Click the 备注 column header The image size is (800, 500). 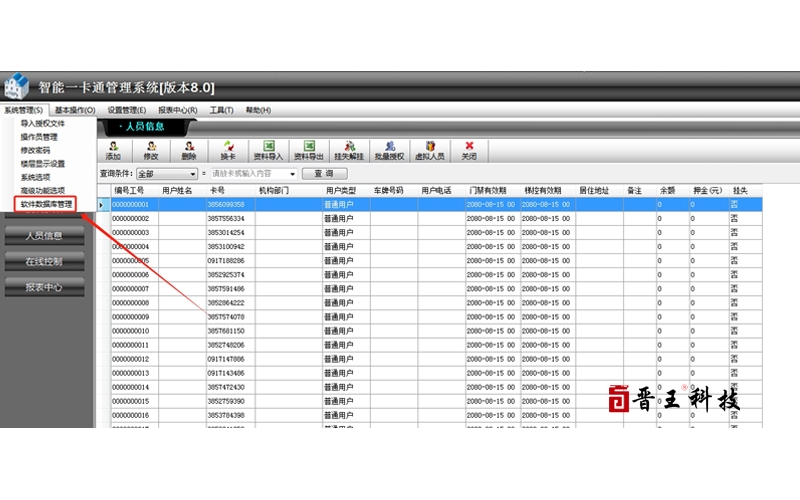pyautogui.click(x=639, y=190)
